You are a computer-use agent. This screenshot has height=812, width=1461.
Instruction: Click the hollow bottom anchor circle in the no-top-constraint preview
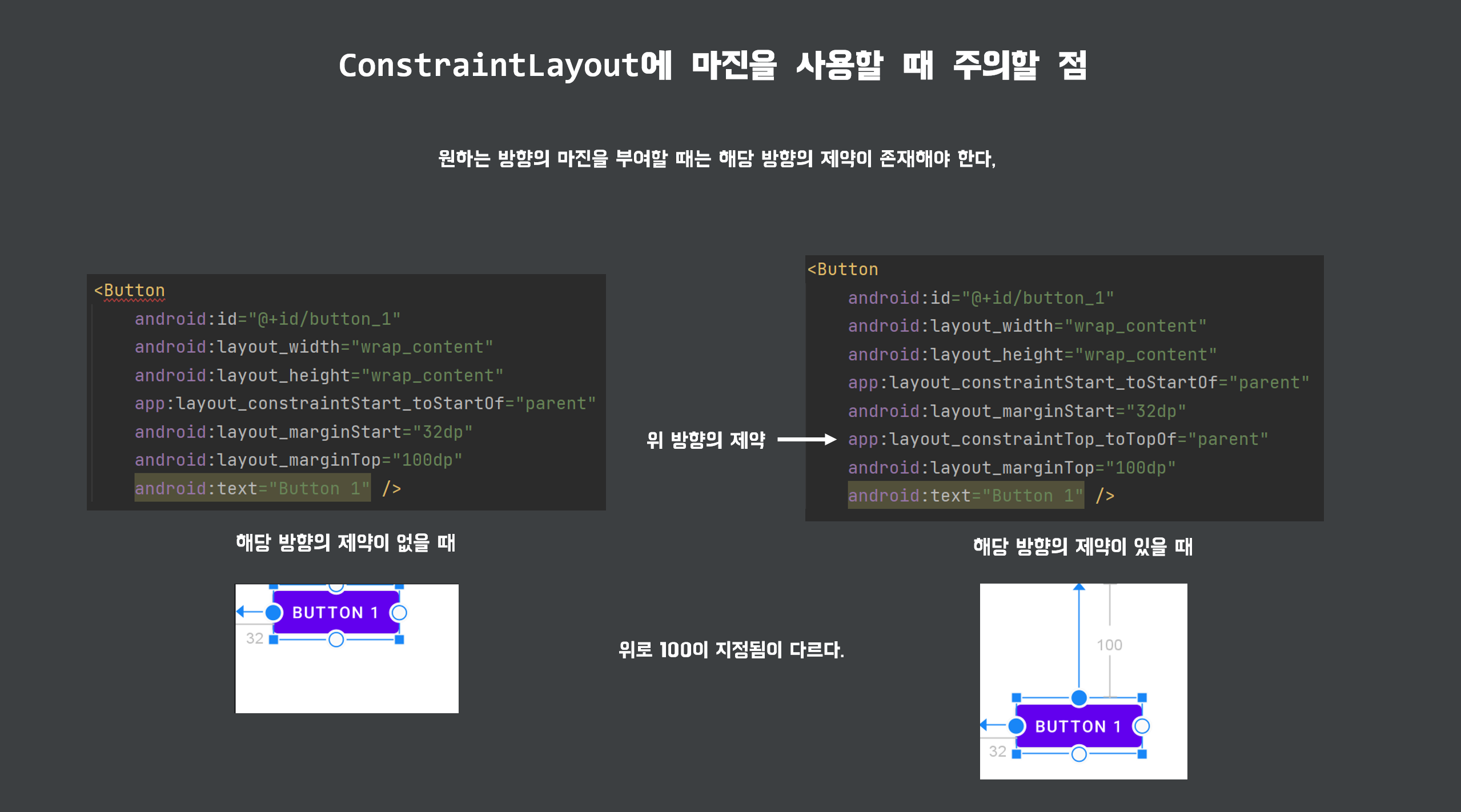[336, 639]
